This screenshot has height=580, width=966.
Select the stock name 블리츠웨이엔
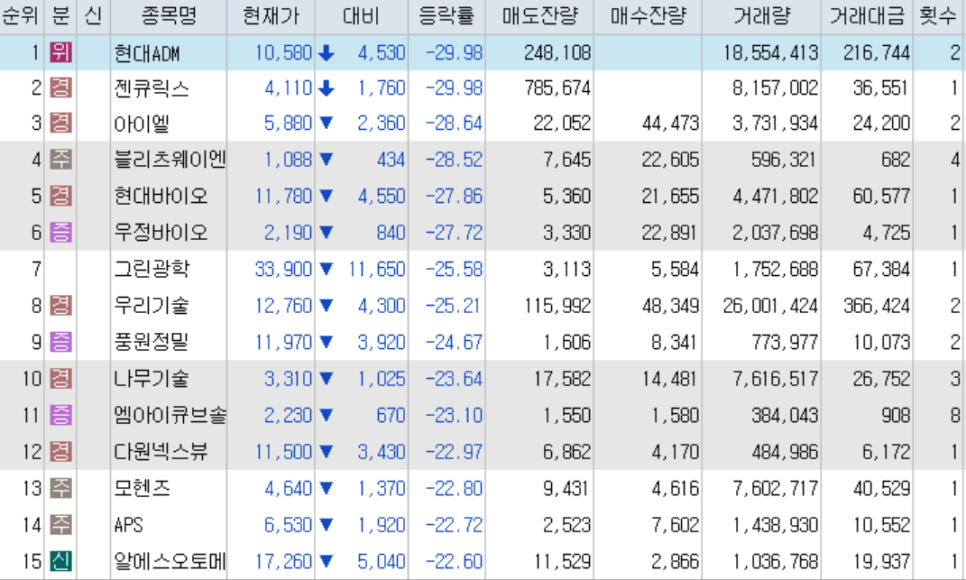pyautogui.click(x=170, y=160)
